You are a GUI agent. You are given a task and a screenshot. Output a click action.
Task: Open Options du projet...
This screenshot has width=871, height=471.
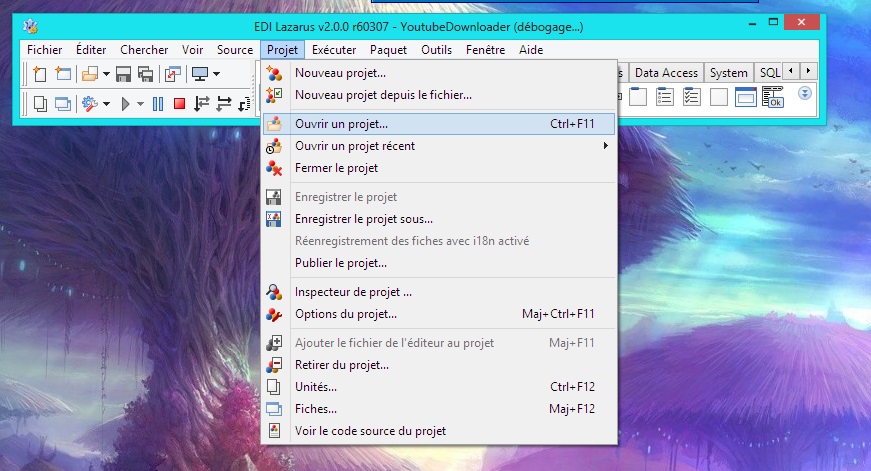coord(439,314)
